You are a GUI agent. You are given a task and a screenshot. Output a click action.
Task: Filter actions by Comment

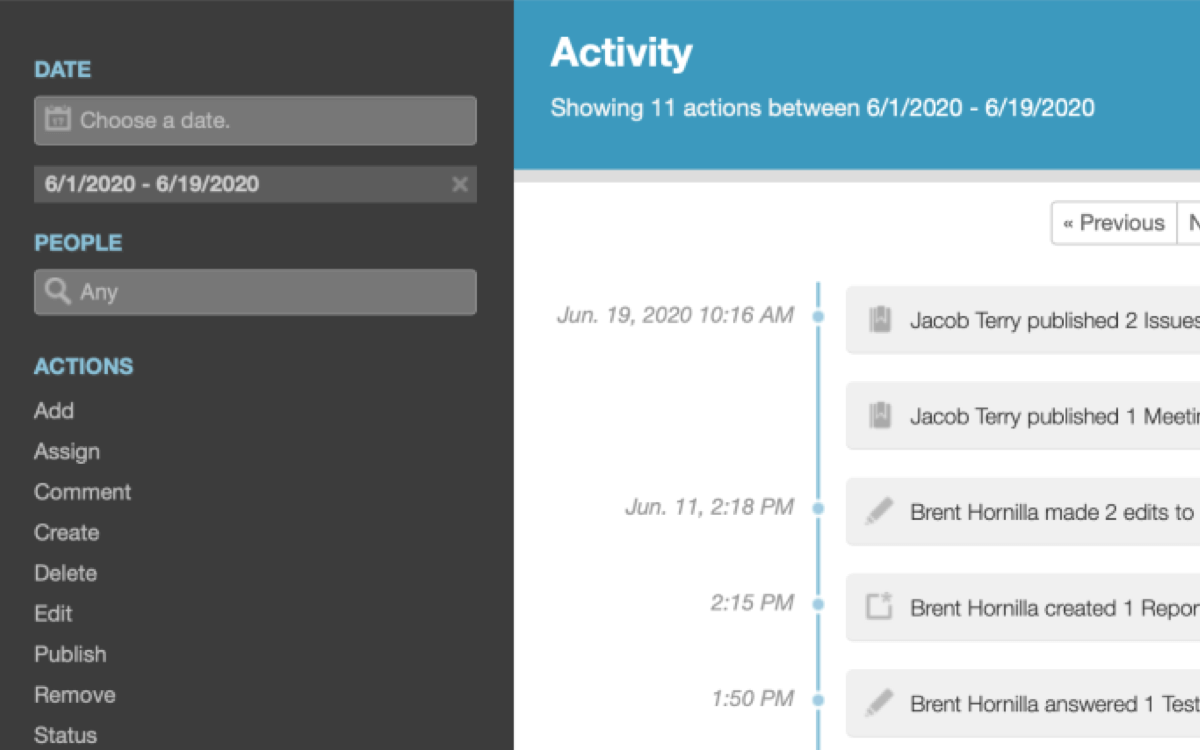[83, 492]
